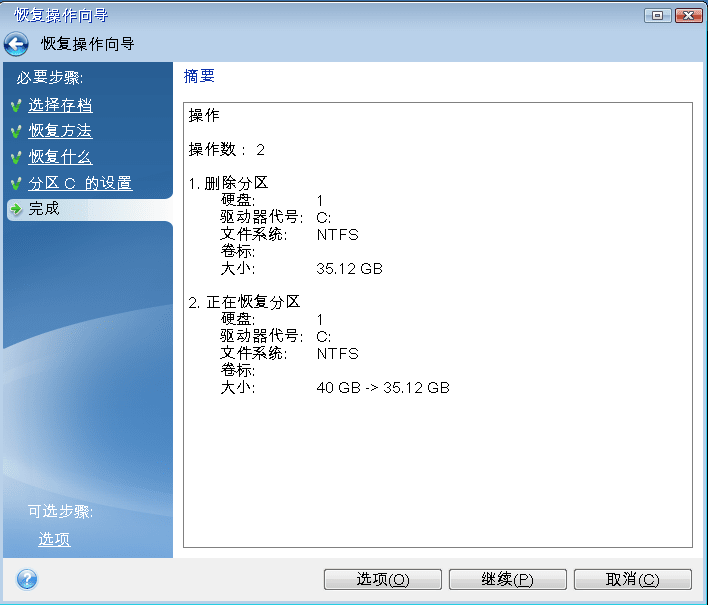This screenshot has width=708, height=605.
Task: Open 选项 under optional steps in sidebar
Action: coord(54,539)
